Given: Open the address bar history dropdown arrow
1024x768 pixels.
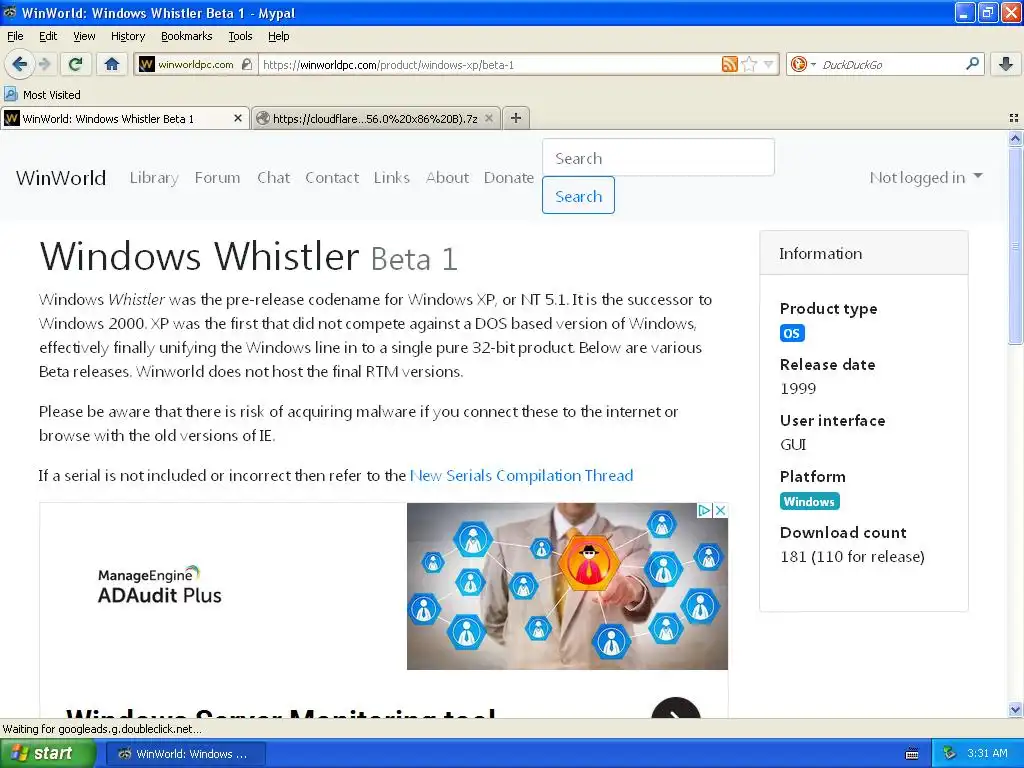Looking at the screenshot, I should (x=769, y=64).
